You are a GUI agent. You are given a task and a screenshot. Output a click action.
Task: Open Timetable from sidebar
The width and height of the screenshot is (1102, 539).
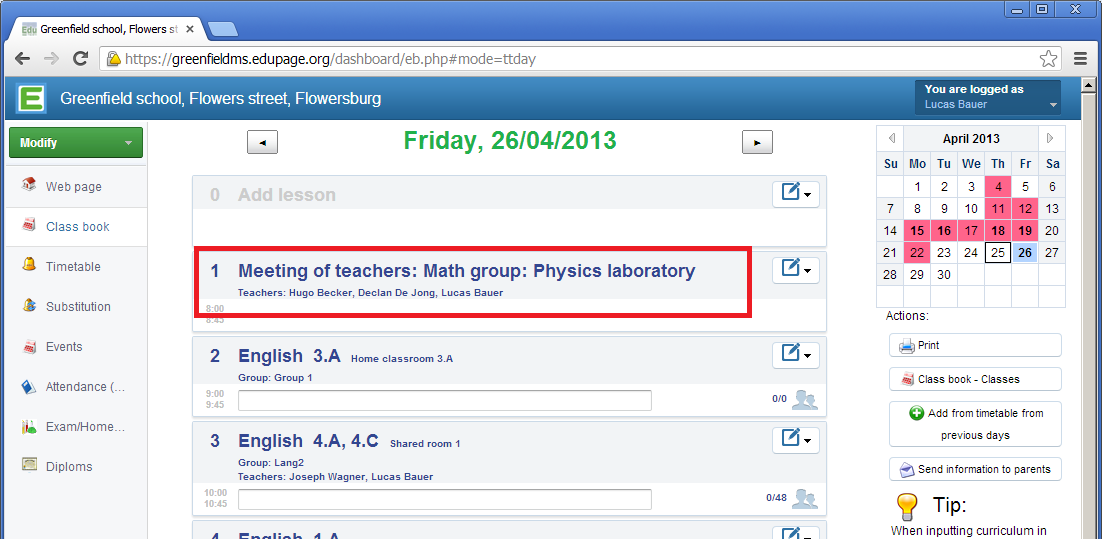click(x=76, y=267)
